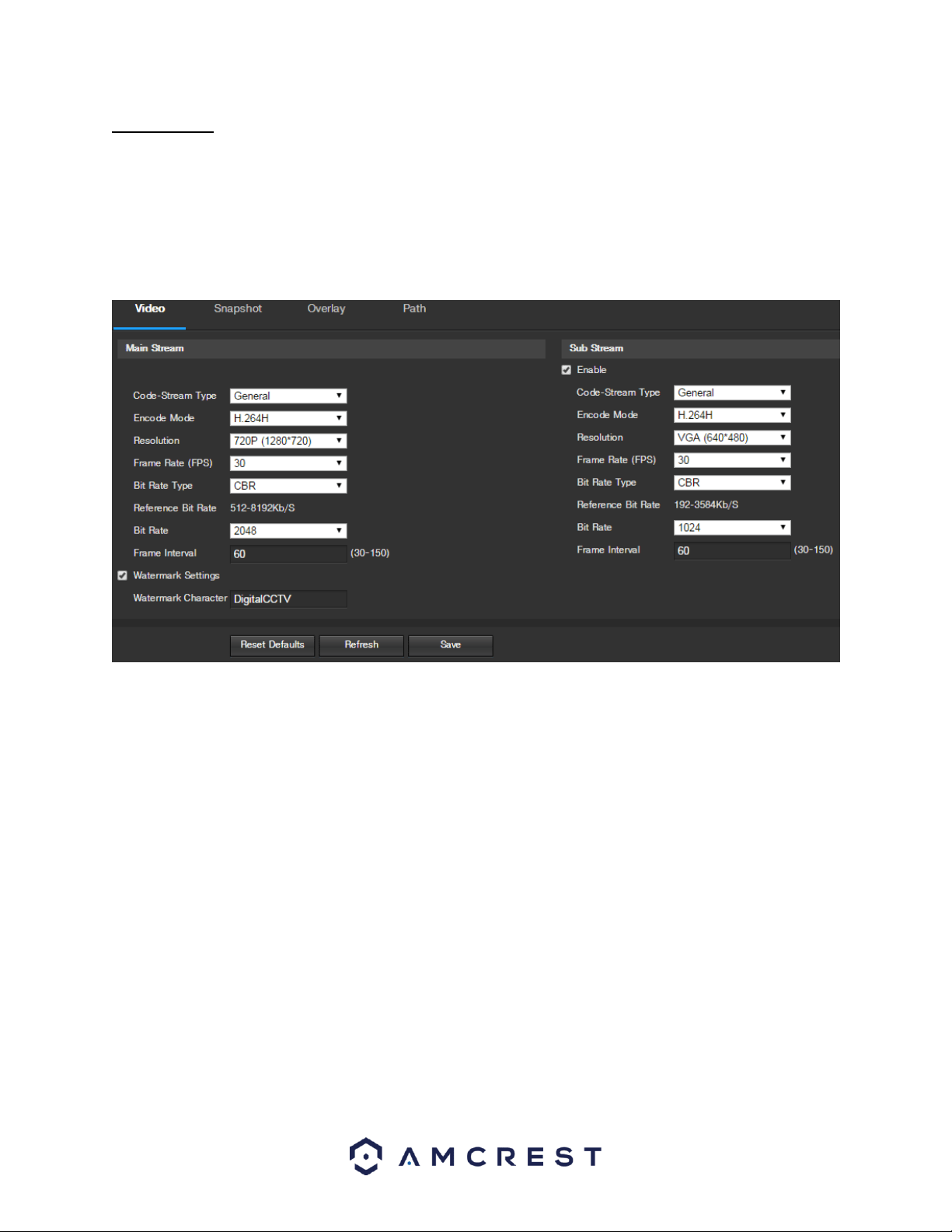This screenshot has height=1232, width=952.
Task: Click Main Stream Frame Interval field
Action: point(288,553)
